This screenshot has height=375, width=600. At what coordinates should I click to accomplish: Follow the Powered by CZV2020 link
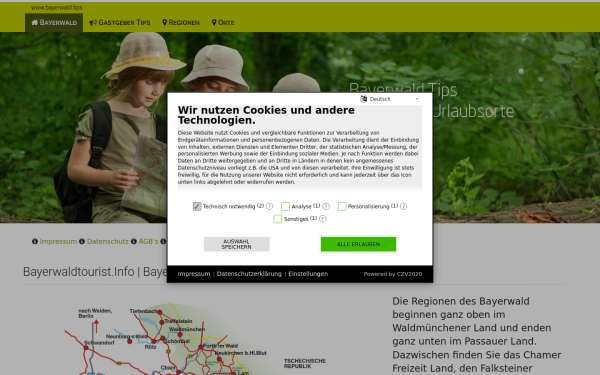[393, 274]
